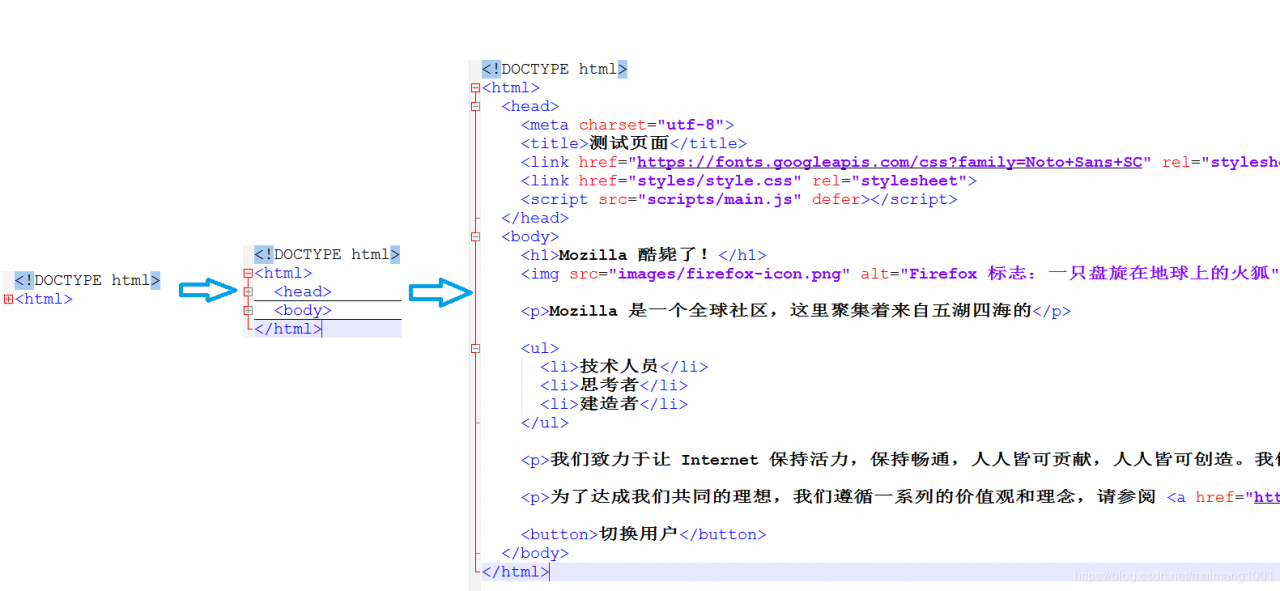Click the defer attribute in the script tag
1280x591 pixels.
pyautogui.click(x=836, y=199)
